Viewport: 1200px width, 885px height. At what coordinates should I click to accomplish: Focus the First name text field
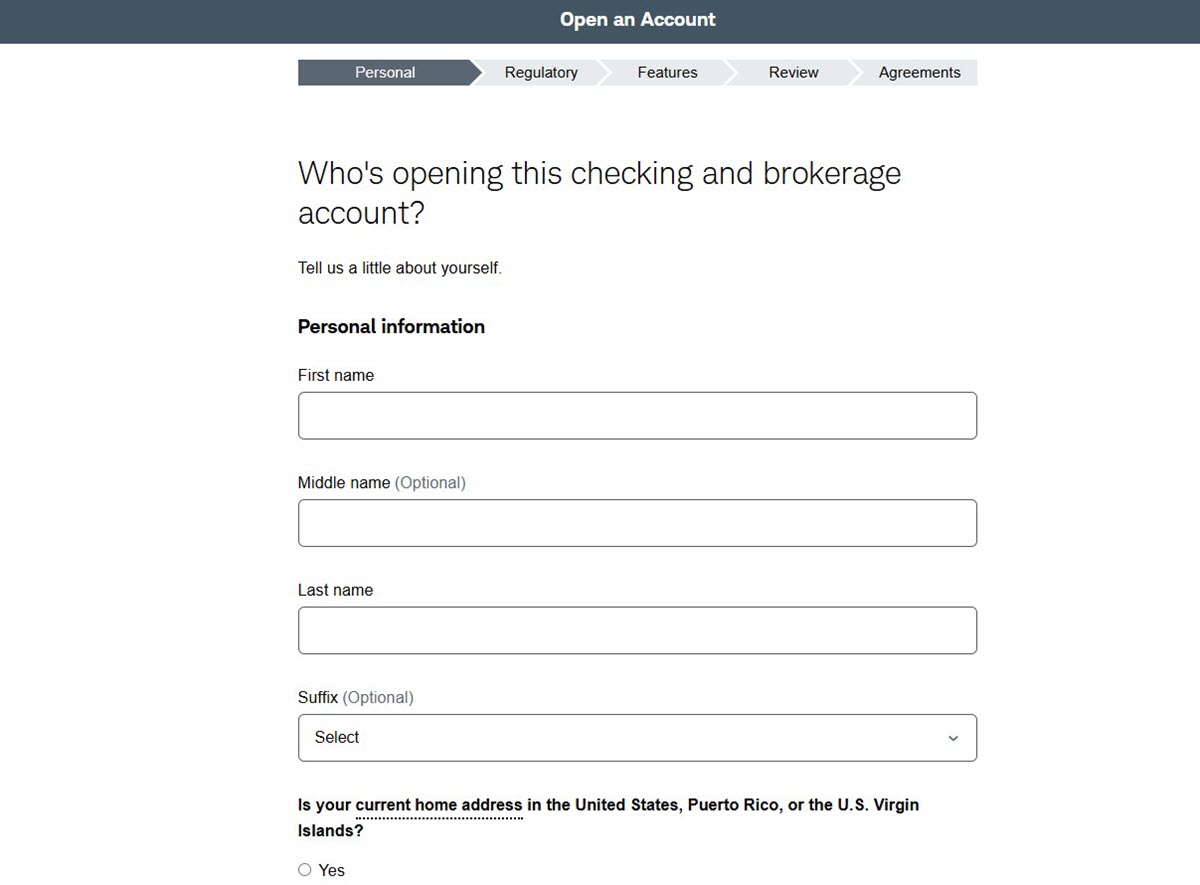point(637,415)
